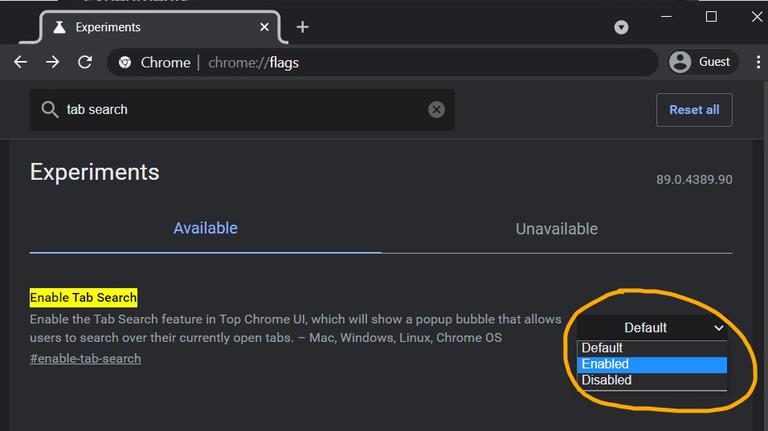The image size is (768, 431).
Task: Reload the chrome://flags page
Action: pyautogui.click(x=85, y=62)
